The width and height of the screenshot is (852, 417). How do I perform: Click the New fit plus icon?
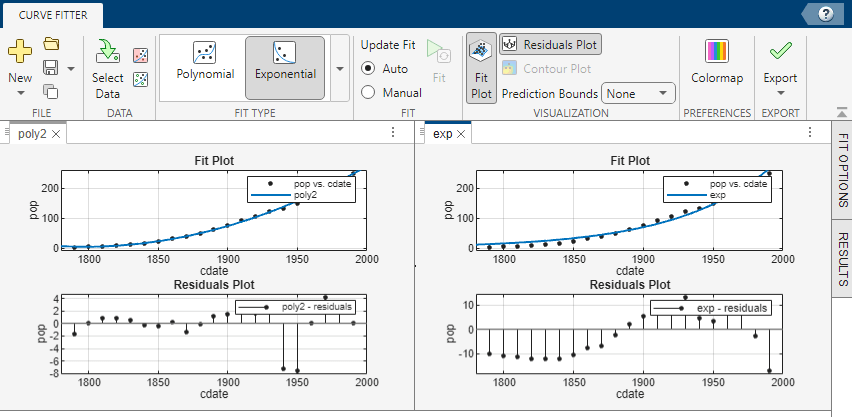tap(20, 49)
